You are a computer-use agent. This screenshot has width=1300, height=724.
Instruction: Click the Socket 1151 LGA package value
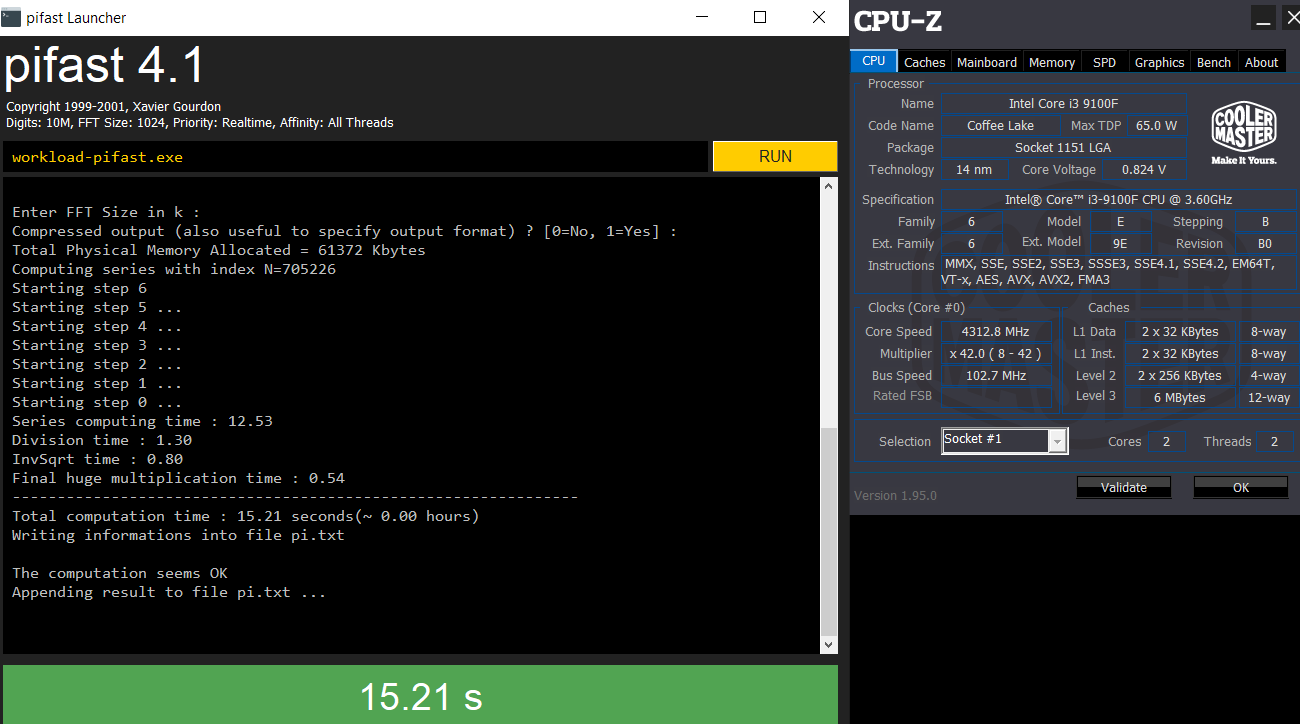pyautogui.click(x=1062, y=148)
